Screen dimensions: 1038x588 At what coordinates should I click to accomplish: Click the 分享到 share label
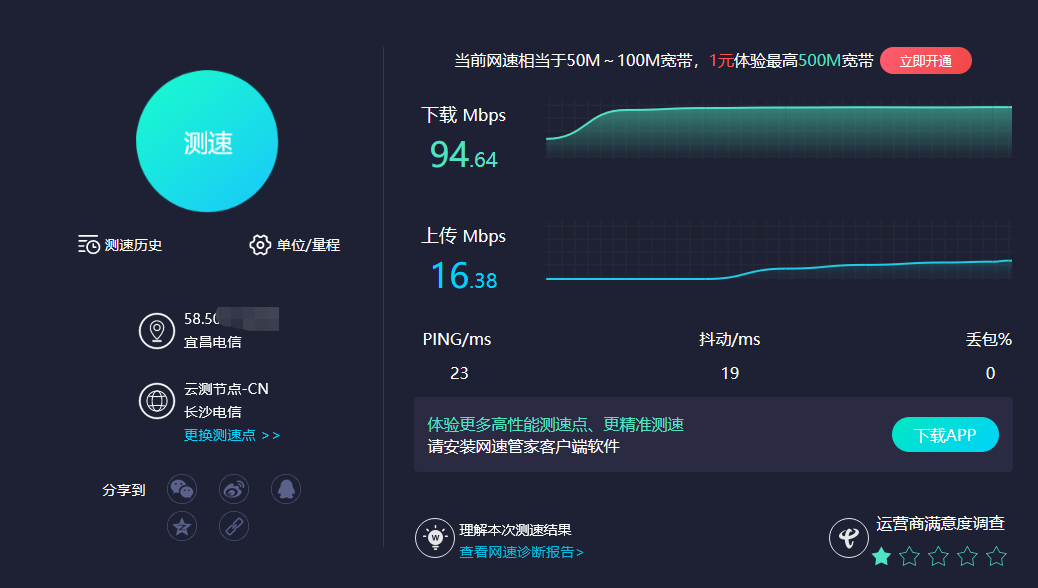tap(124, 490)
